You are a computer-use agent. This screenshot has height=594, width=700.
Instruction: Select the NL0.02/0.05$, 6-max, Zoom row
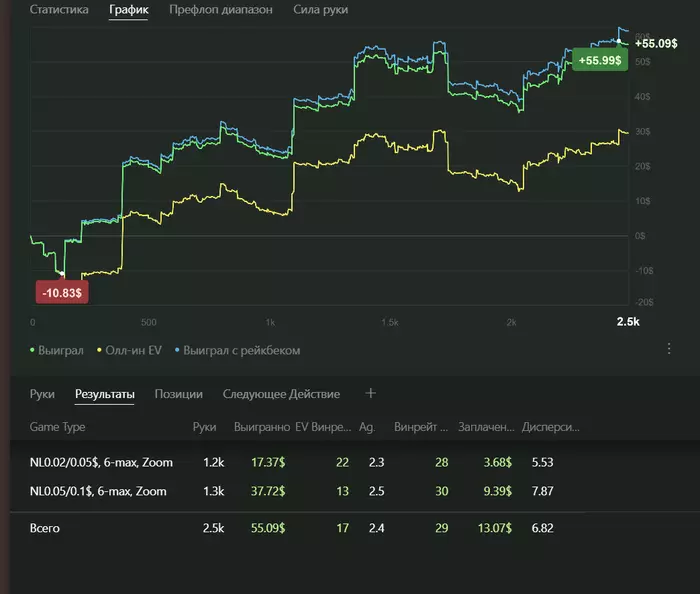[x=355, y=462]
